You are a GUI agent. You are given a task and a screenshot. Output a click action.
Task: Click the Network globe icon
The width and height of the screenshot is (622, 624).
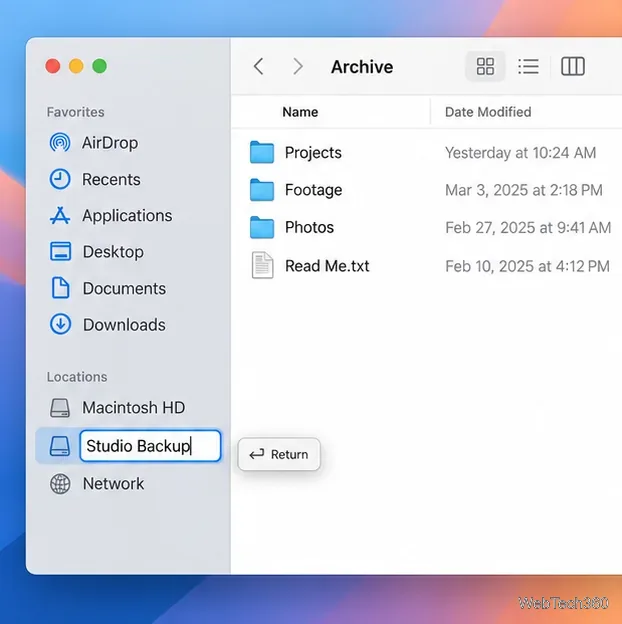[x=60, y=484]
